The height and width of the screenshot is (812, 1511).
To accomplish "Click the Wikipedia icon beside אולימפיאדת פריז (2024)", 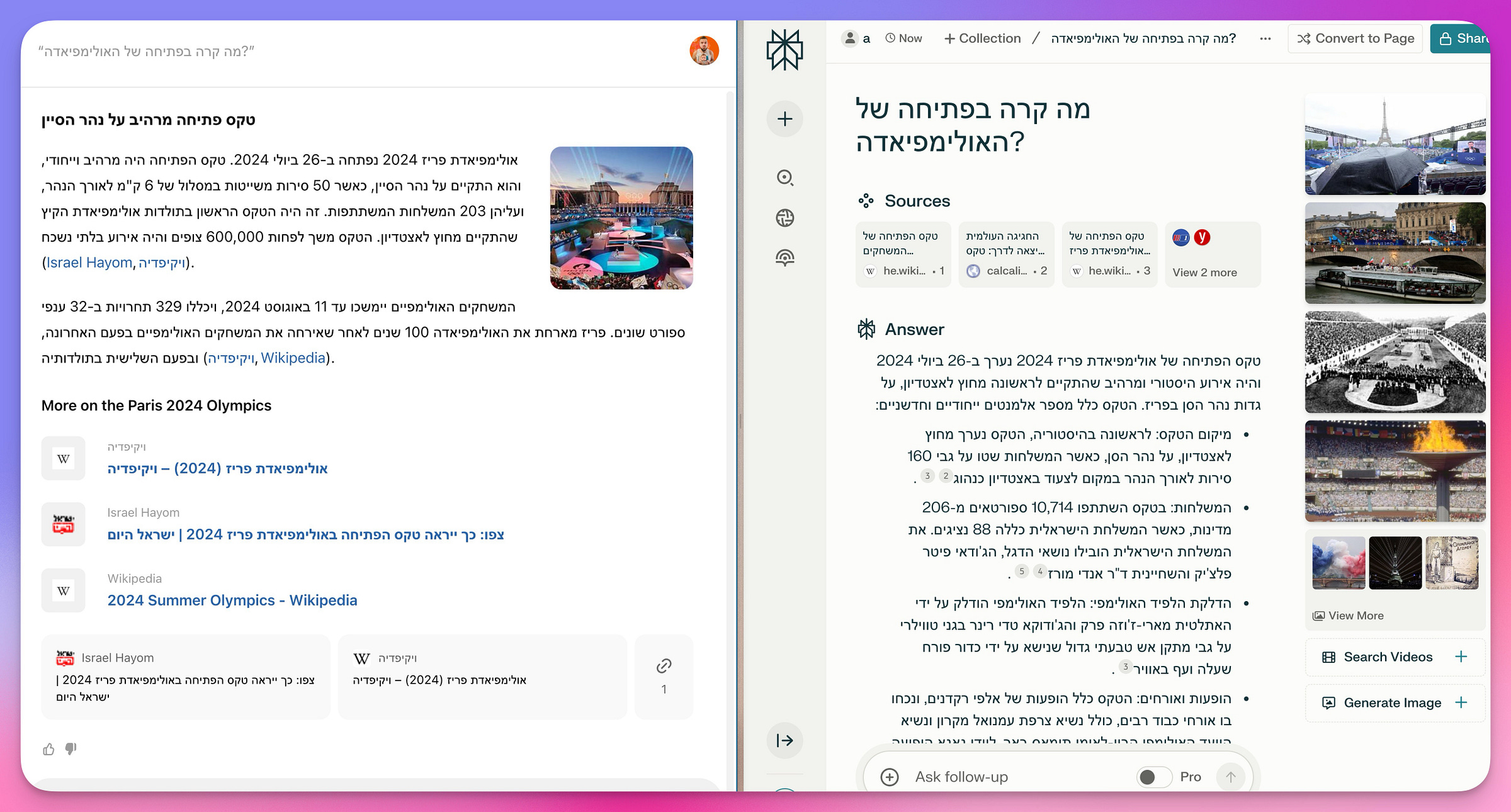I will pos(64,459).
